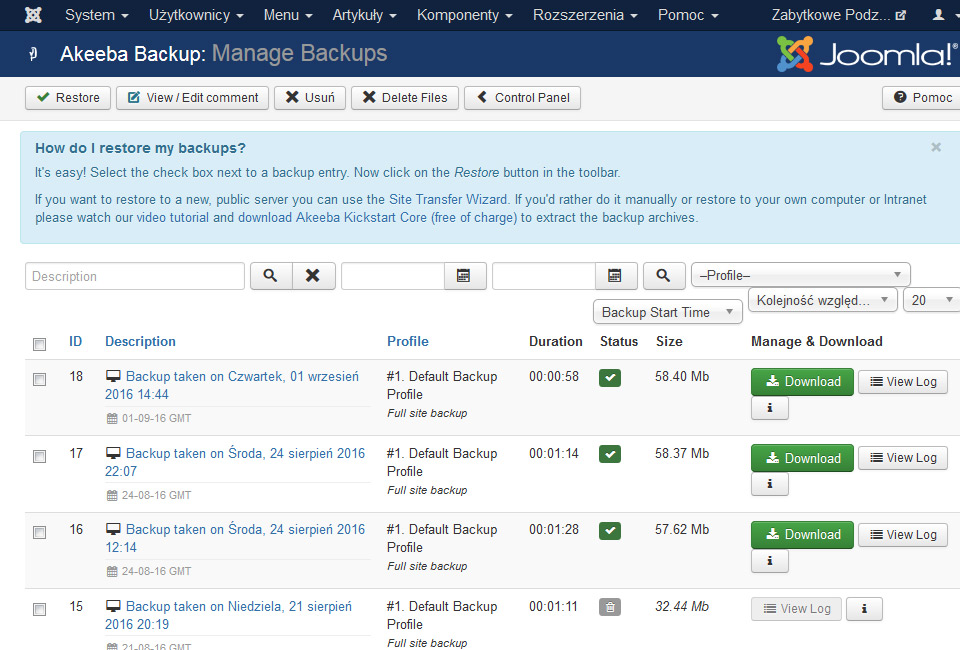The image size is (960, 650).
Task: Click the Usuń delete toolbar button
Action: (x=310, y=98)
